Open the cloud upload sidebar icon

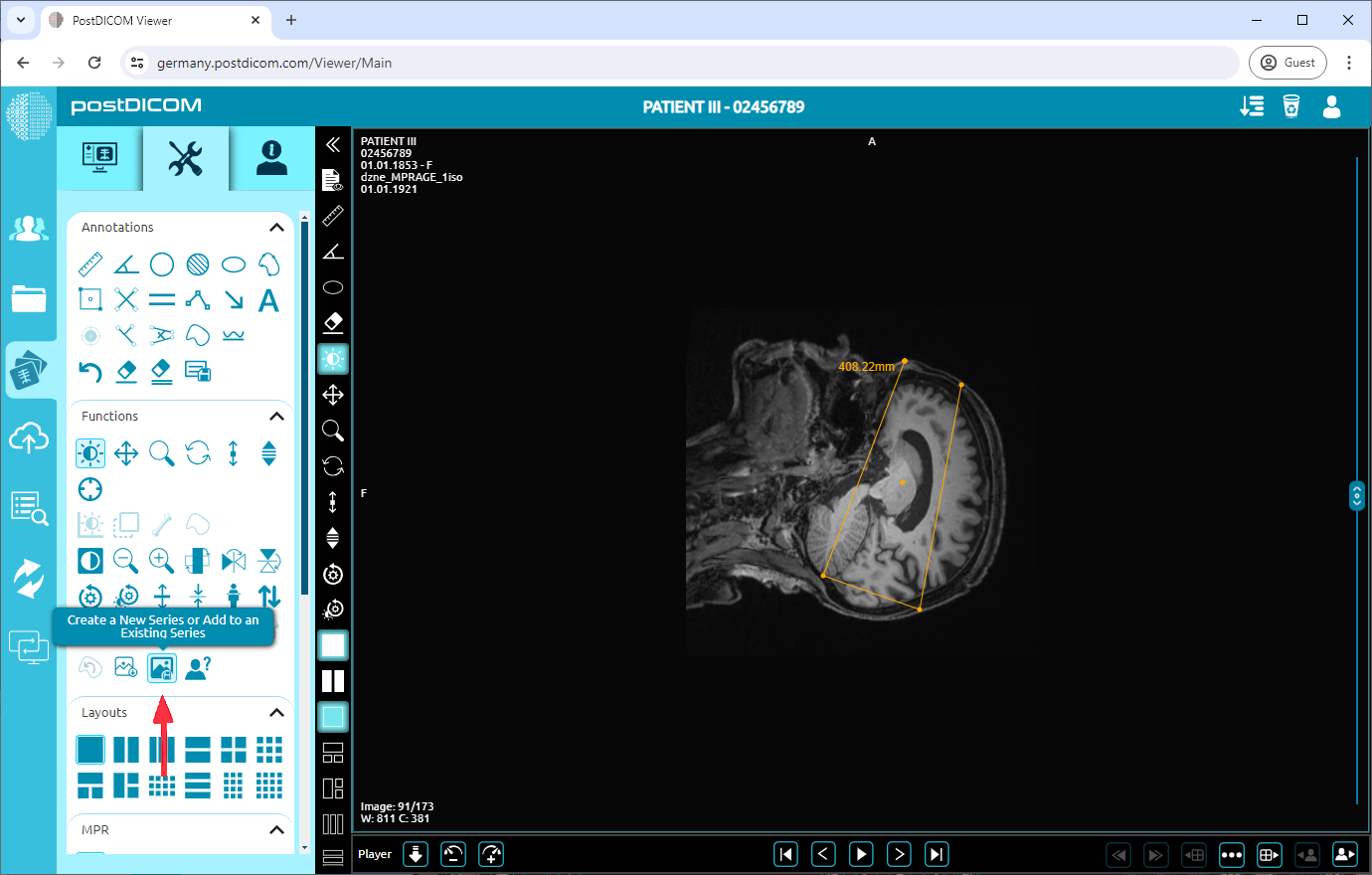click(x=29, y=438)
